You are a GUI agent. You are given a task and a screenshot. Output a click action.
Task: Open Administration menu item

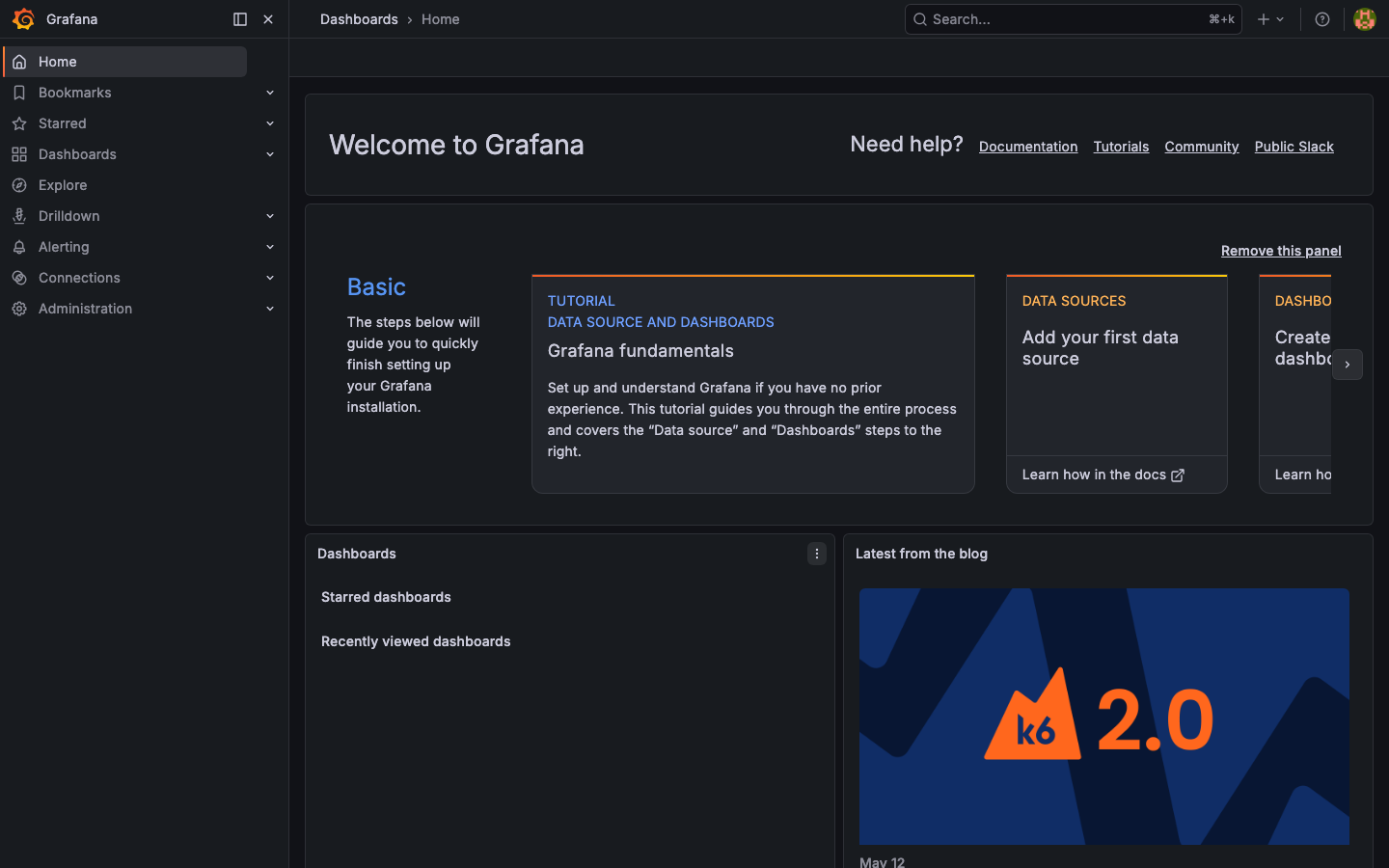(85, 309)
